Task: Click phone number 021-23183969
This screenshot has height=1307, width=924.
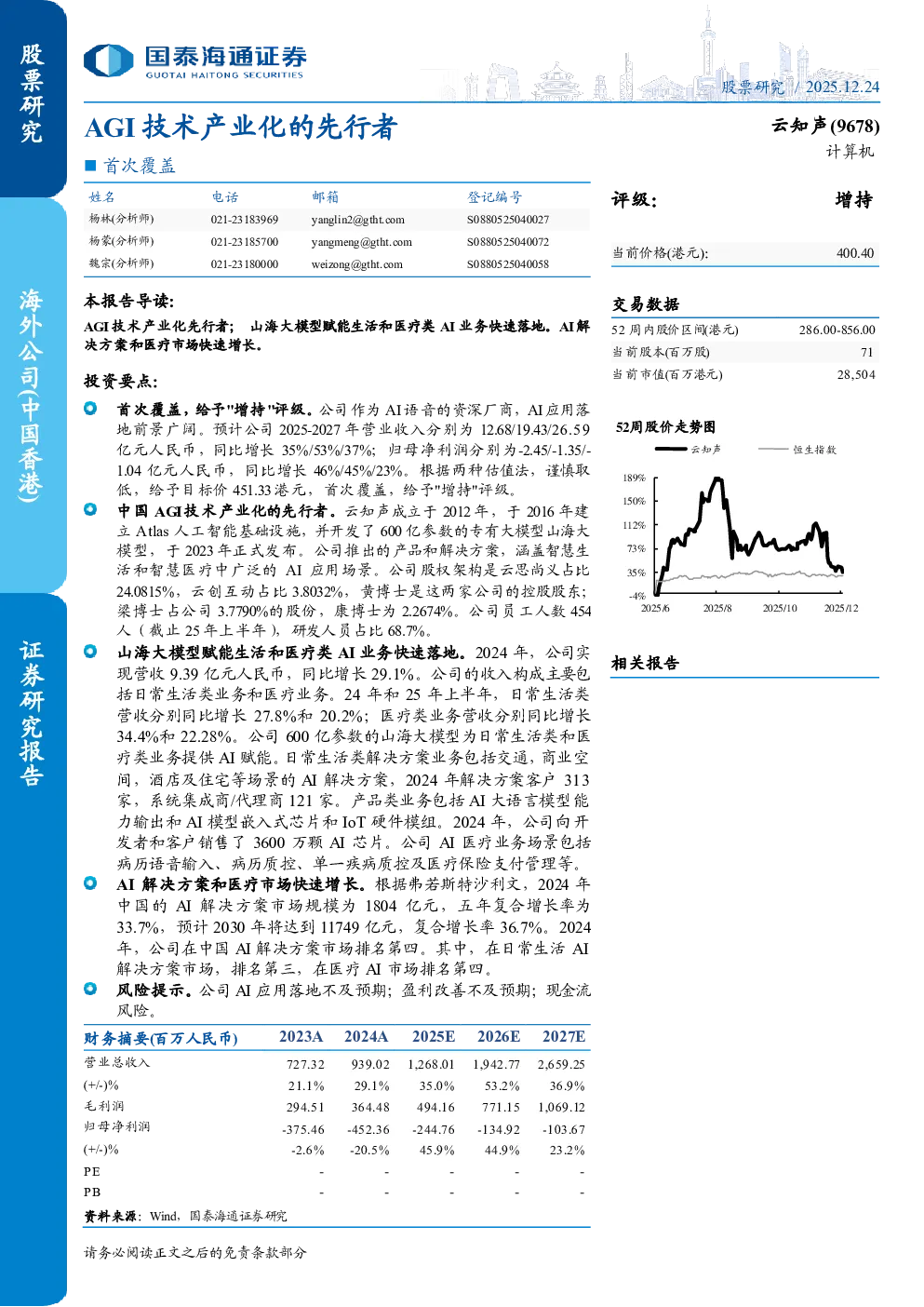Action: click(245, 220)
